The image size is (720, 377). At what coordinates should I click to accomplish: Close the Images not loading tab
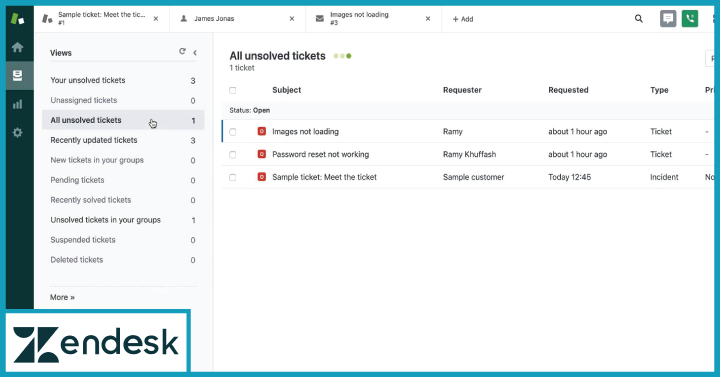click(x=428, y=19)
